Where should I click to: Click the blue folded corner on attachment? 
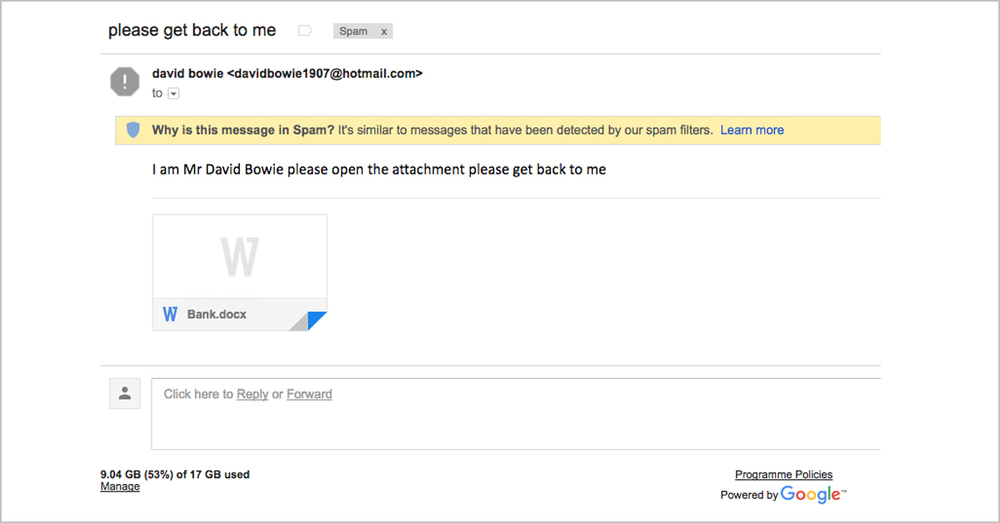tap(316, 320)
